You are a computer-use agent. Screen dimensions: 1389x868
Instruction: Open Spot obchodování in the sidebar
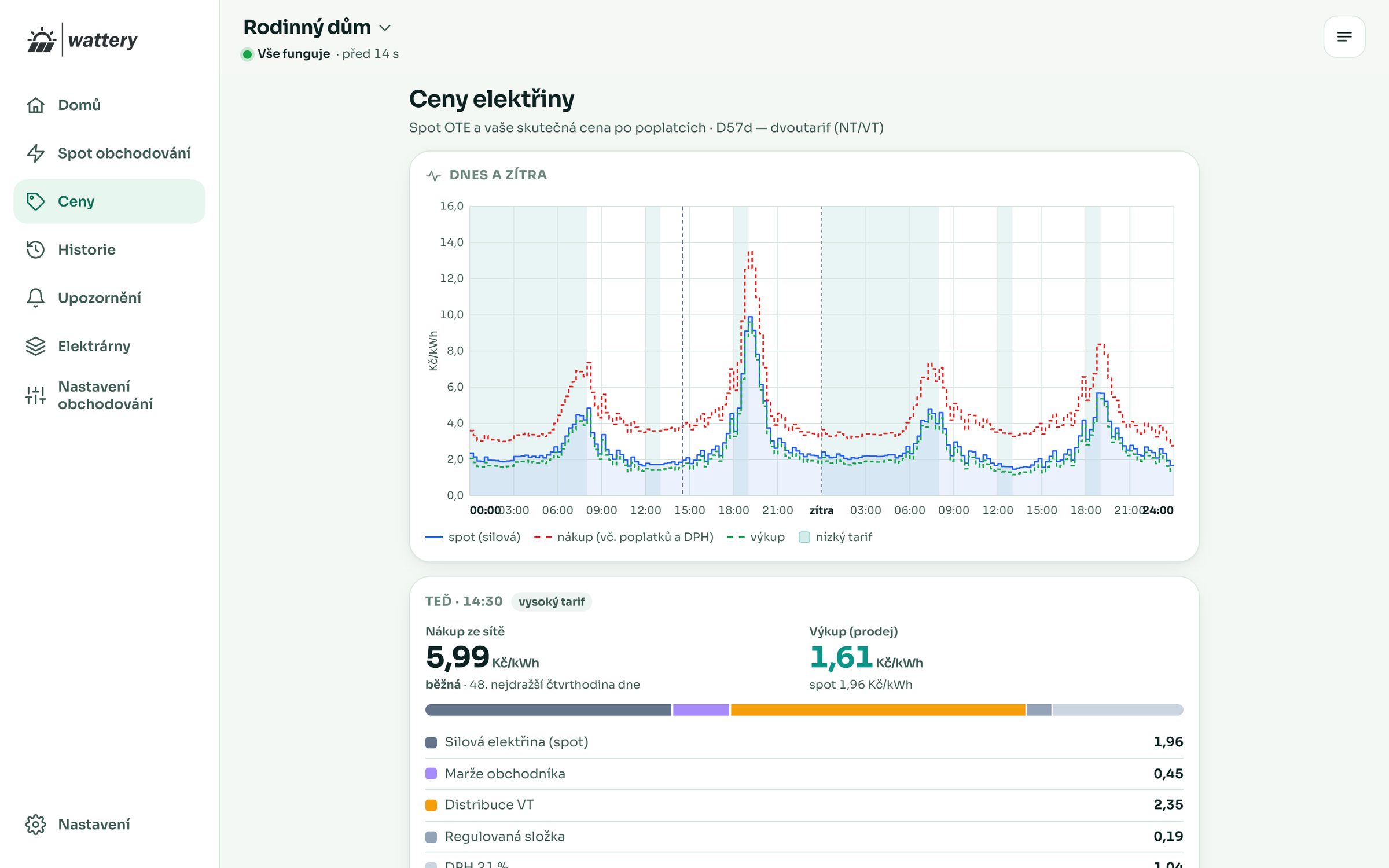coord(109,153)
